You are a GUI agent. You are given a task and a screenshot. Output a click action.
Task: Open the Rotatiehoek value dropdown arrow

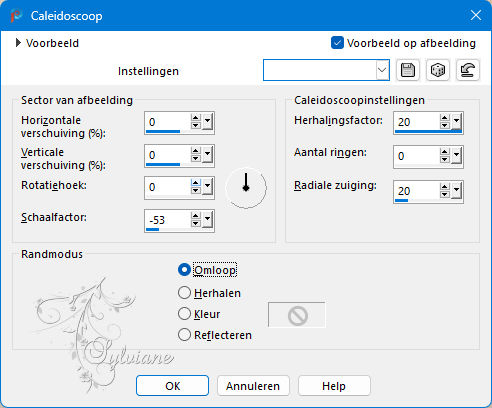(207, 186)
